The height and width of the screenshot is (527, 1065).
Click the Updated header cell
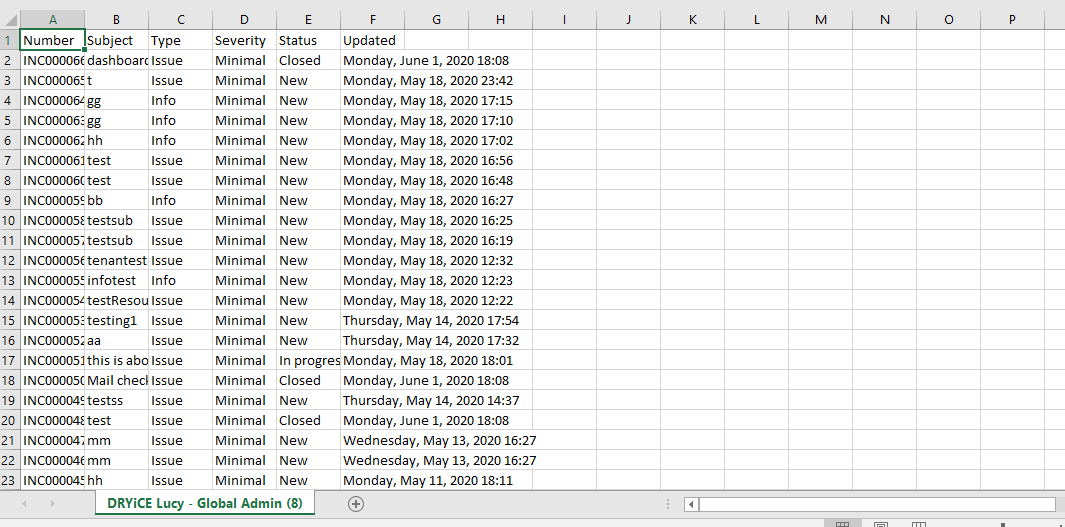(x=369, y=41)
